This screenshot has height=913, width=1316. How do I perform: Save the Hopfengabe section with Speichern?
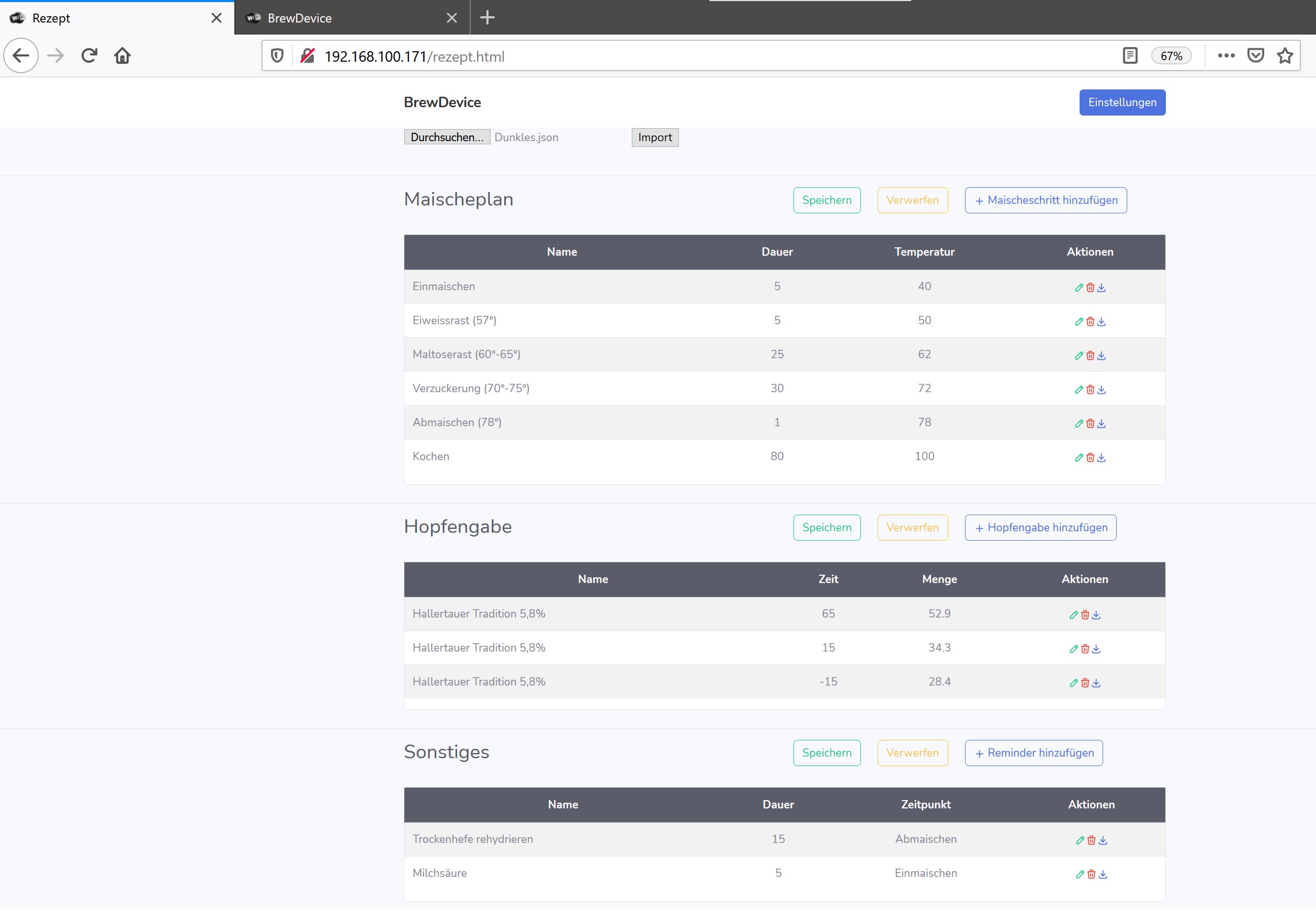(826, 528)
